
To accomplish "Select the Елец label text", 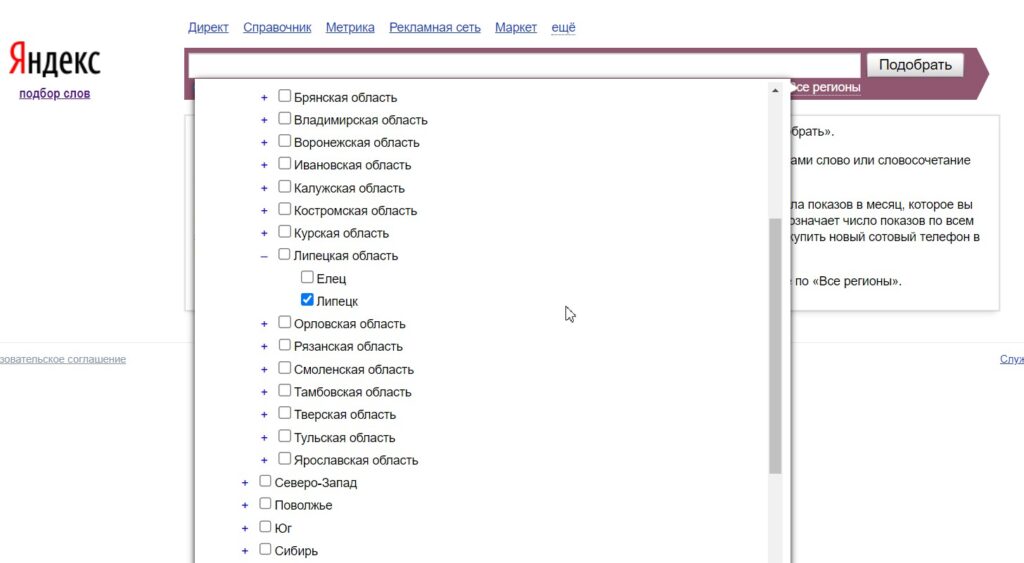I will 331,279.
